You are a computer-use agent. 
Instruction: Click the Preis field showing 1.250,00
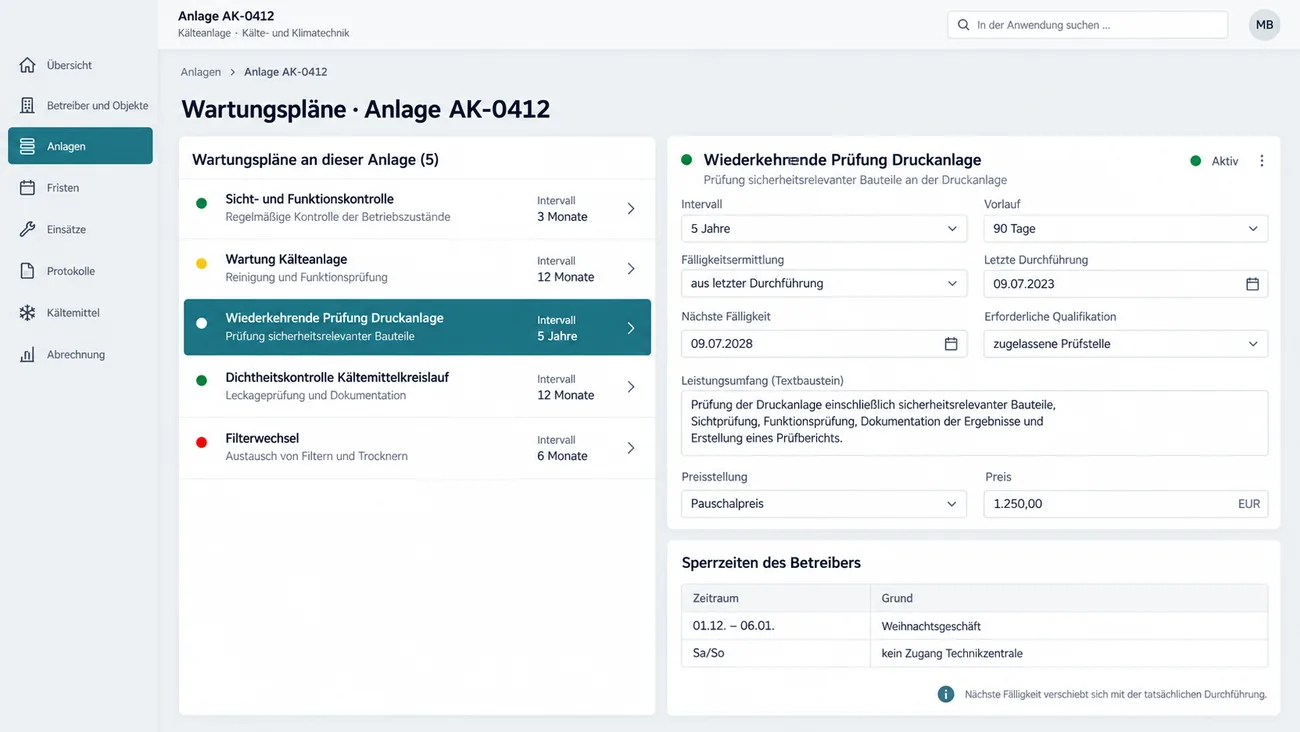pos(1126,504)
